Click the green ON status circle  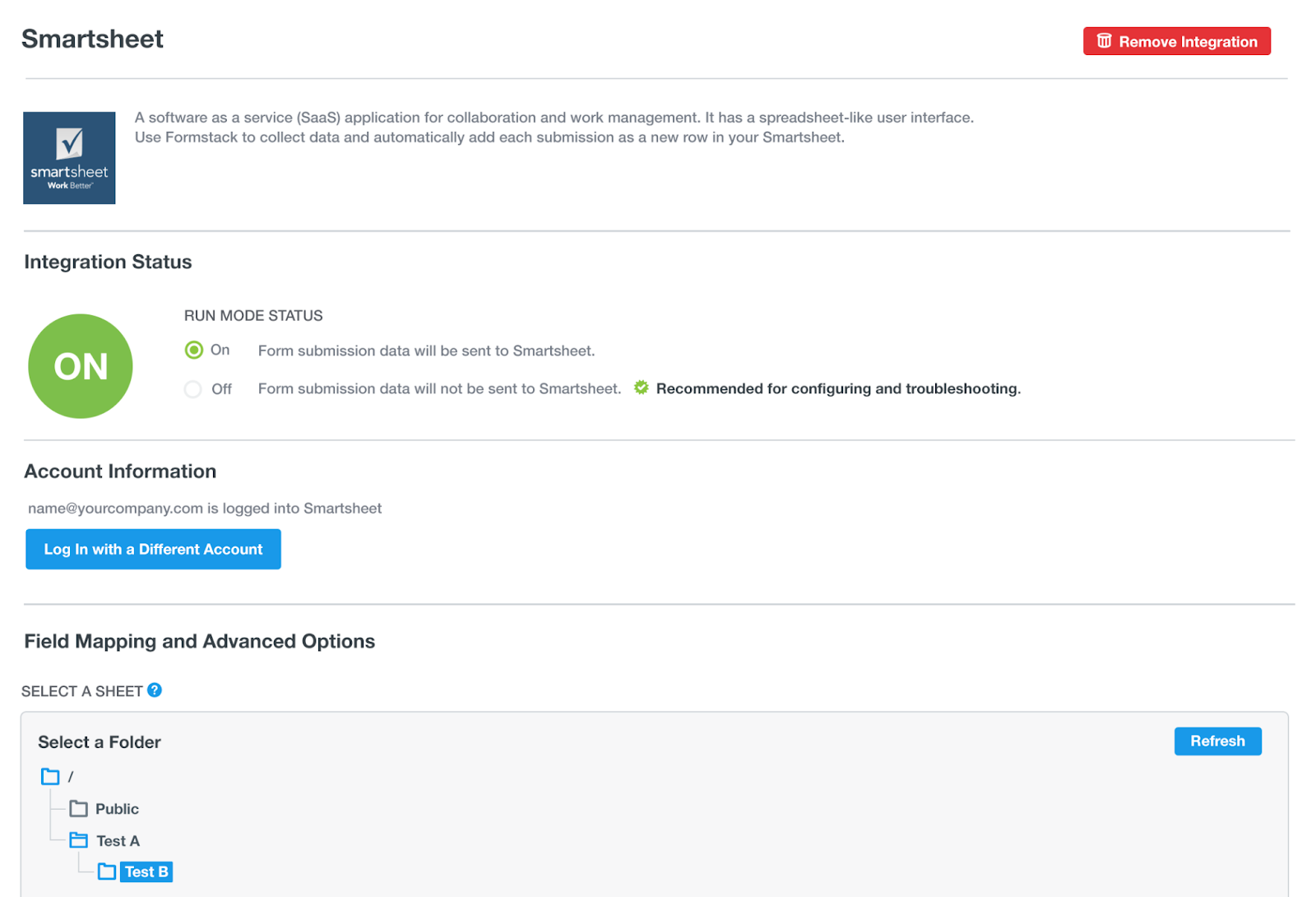(80, 366)
